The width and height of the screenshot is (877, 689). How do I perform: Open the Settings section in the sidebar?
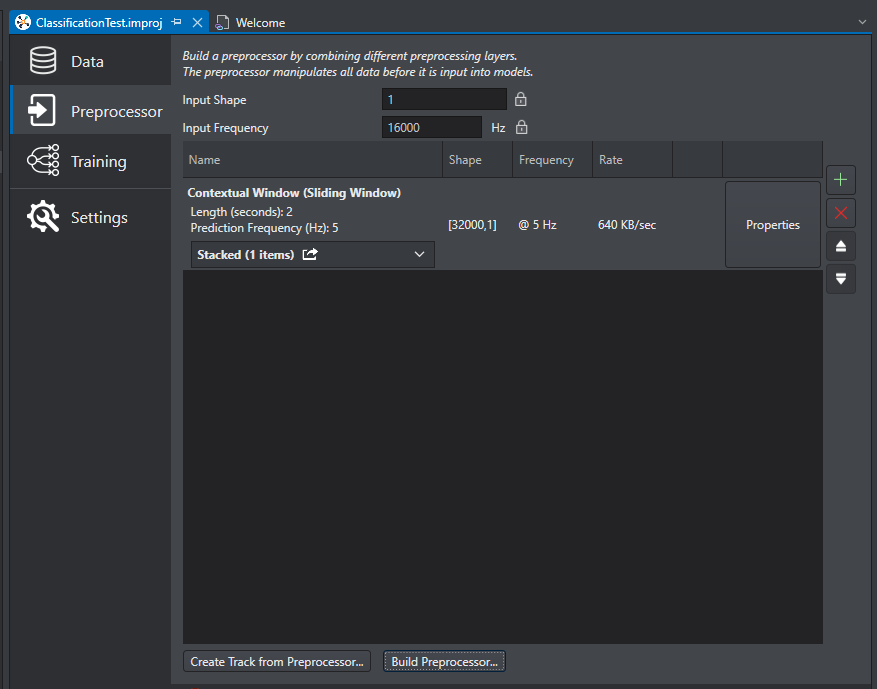[x=90, y=218]
